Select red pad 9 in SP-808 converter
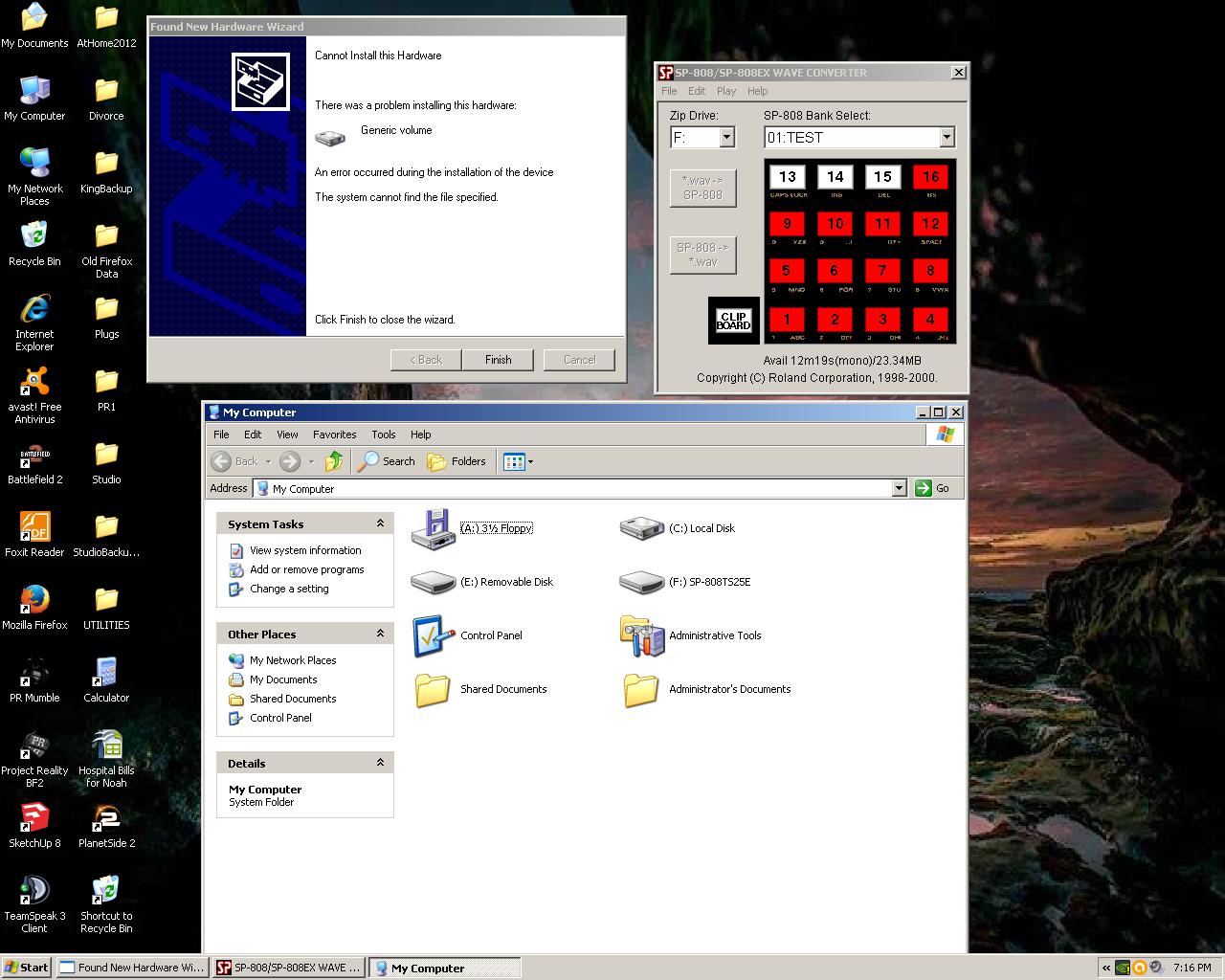Screen dimensions: 1225x980 pyautogui.click(x=787, y=224)
